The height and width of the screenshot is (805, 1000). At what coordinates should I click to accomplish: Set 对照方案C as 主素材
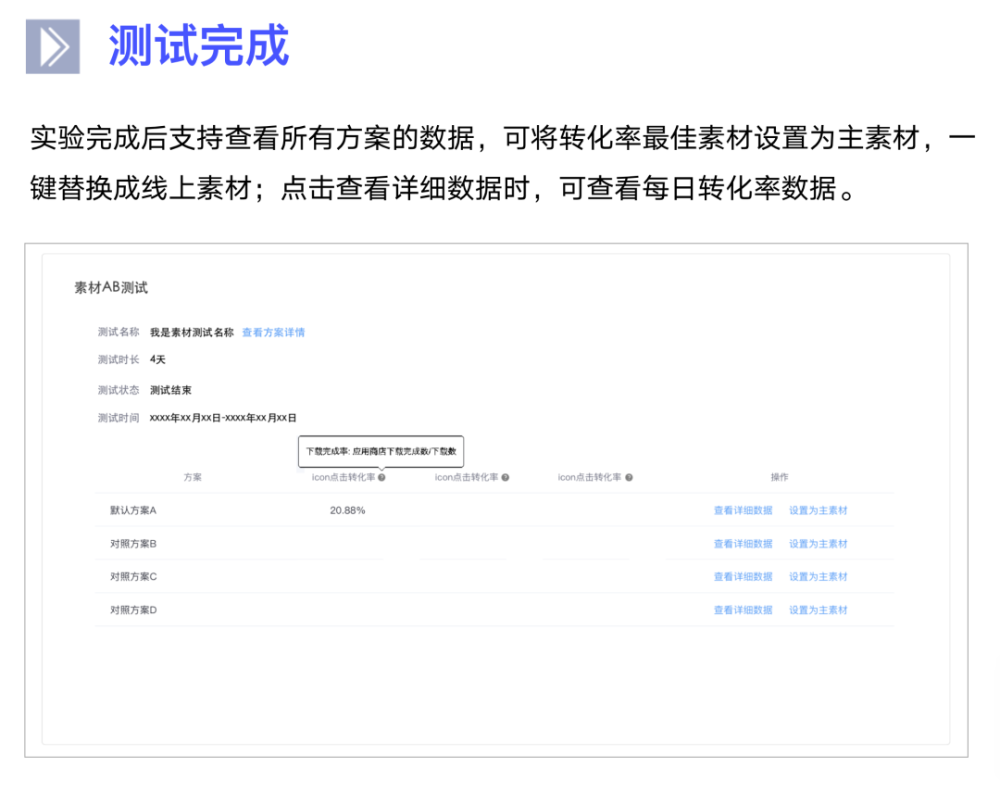(x=818, y=577)
